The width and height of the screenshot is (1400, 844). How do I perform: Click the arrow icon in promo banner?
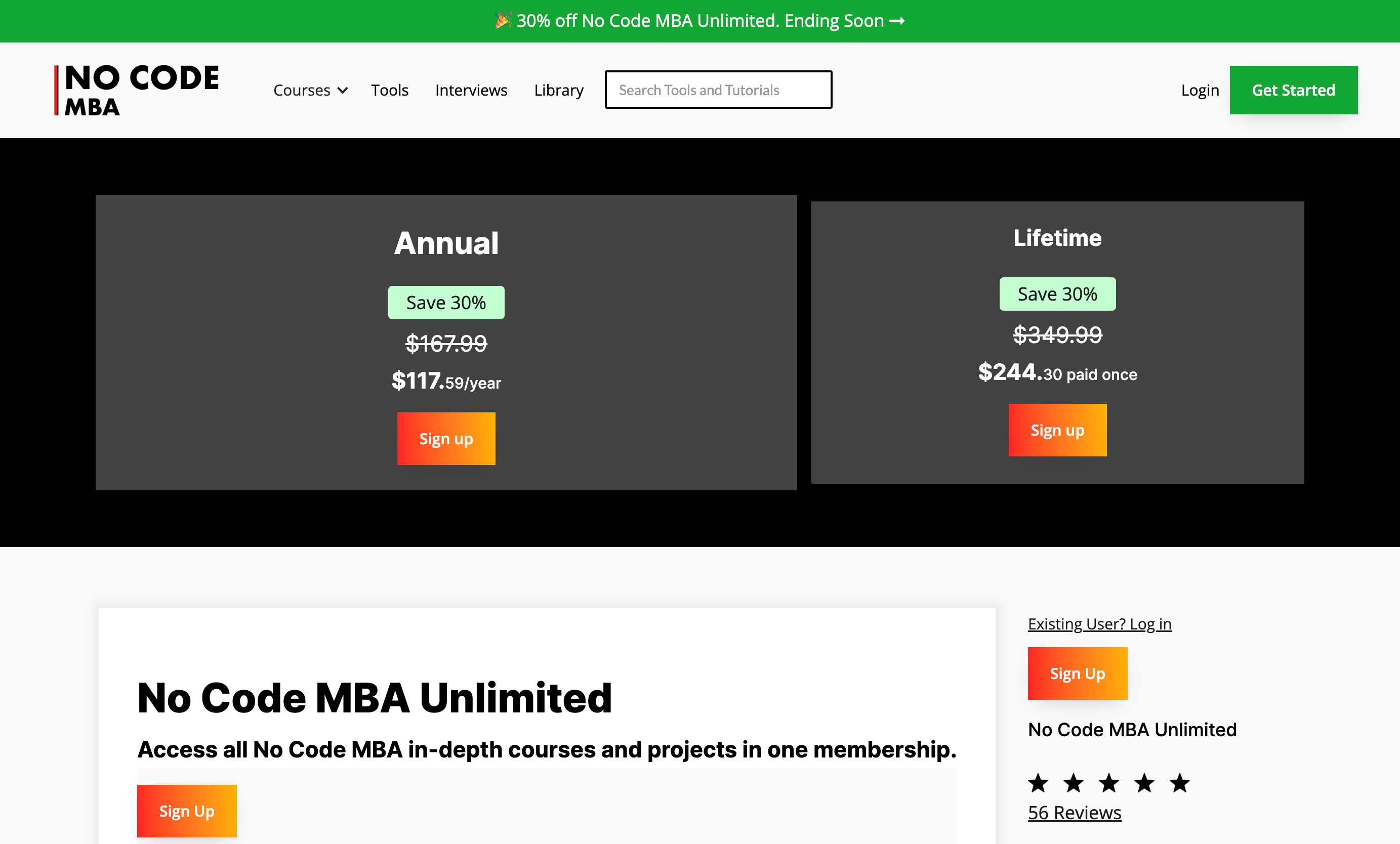pyautogui.click(x=897, y=21)
